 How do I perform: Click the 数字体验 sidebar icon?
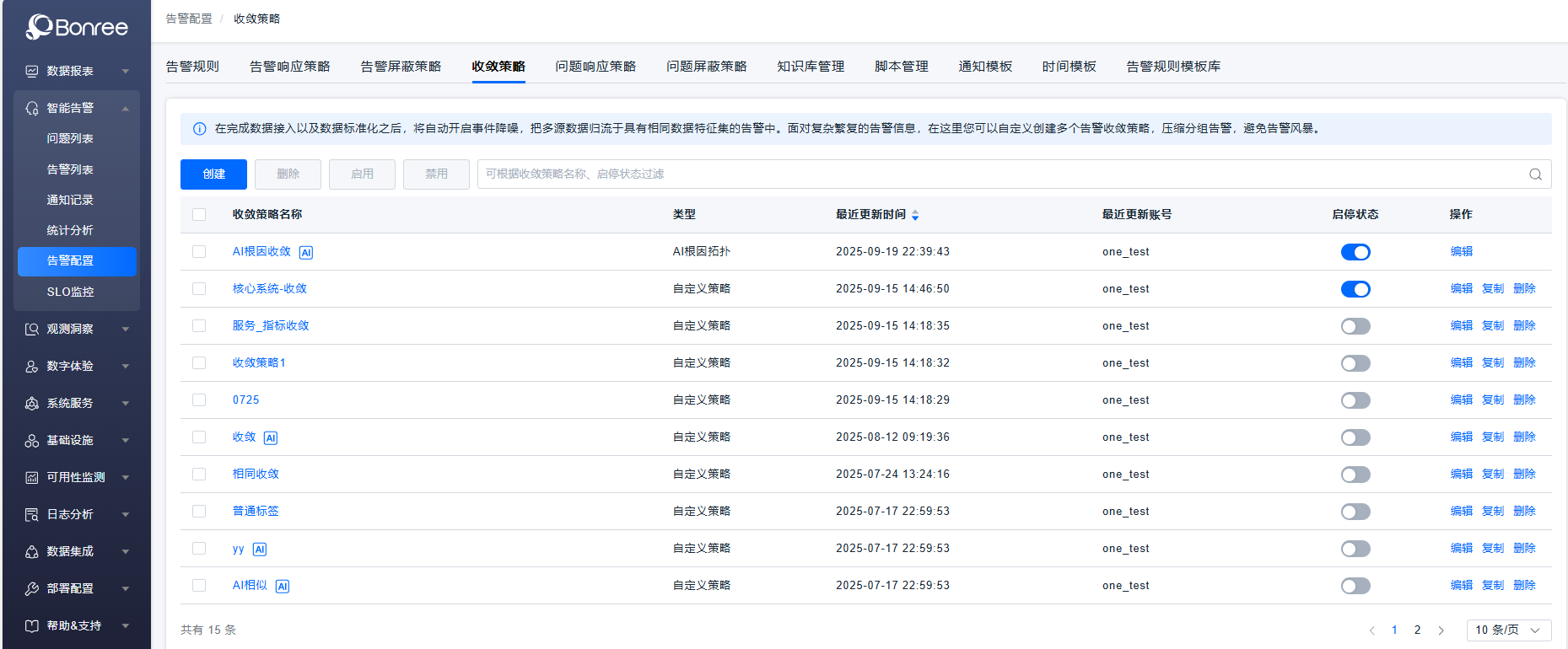coord(32,367)
